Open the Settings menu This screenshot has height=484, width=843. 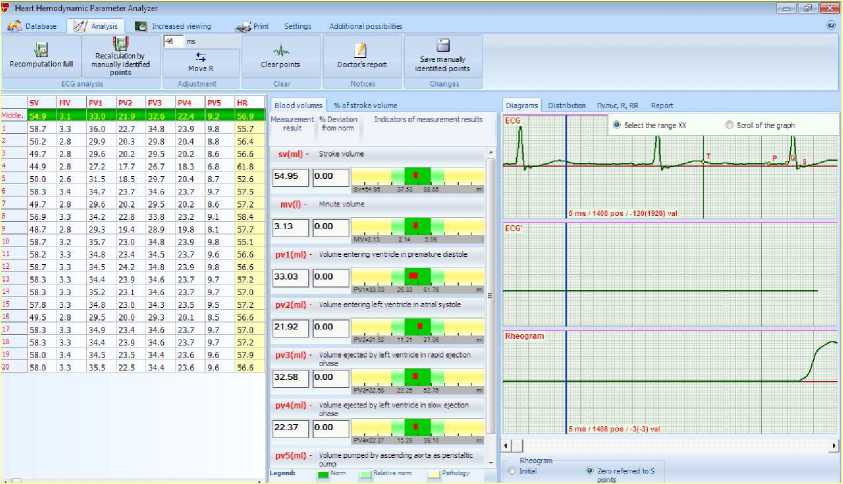point(297,26)
